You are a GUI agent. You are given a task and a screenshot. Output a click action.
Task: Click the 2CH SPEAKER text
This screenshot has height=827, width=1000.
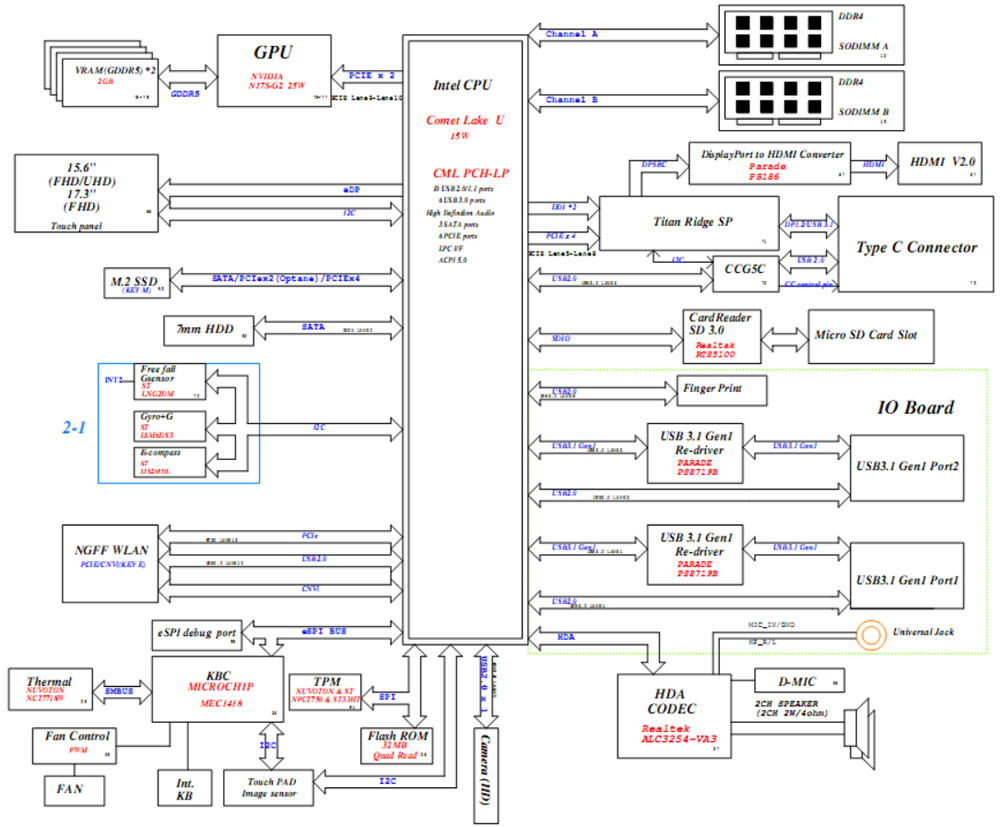[x=786, y=703]
